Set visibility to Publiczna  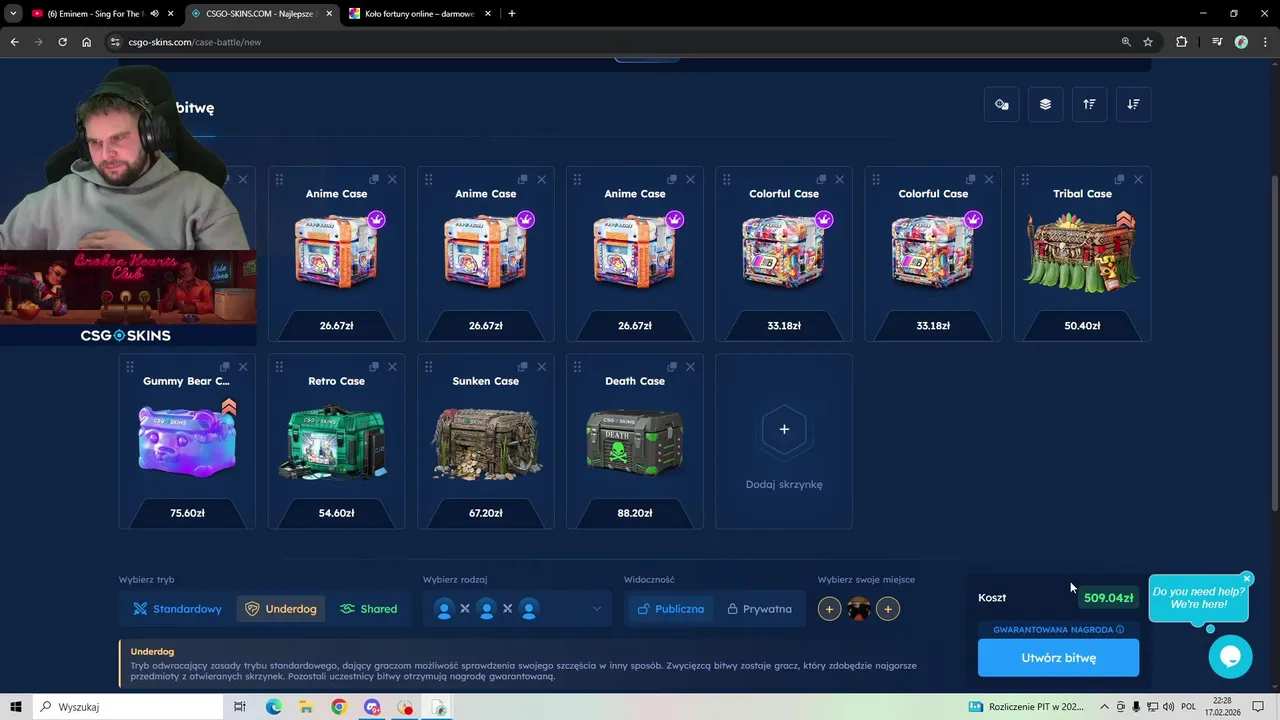point(670,608)
